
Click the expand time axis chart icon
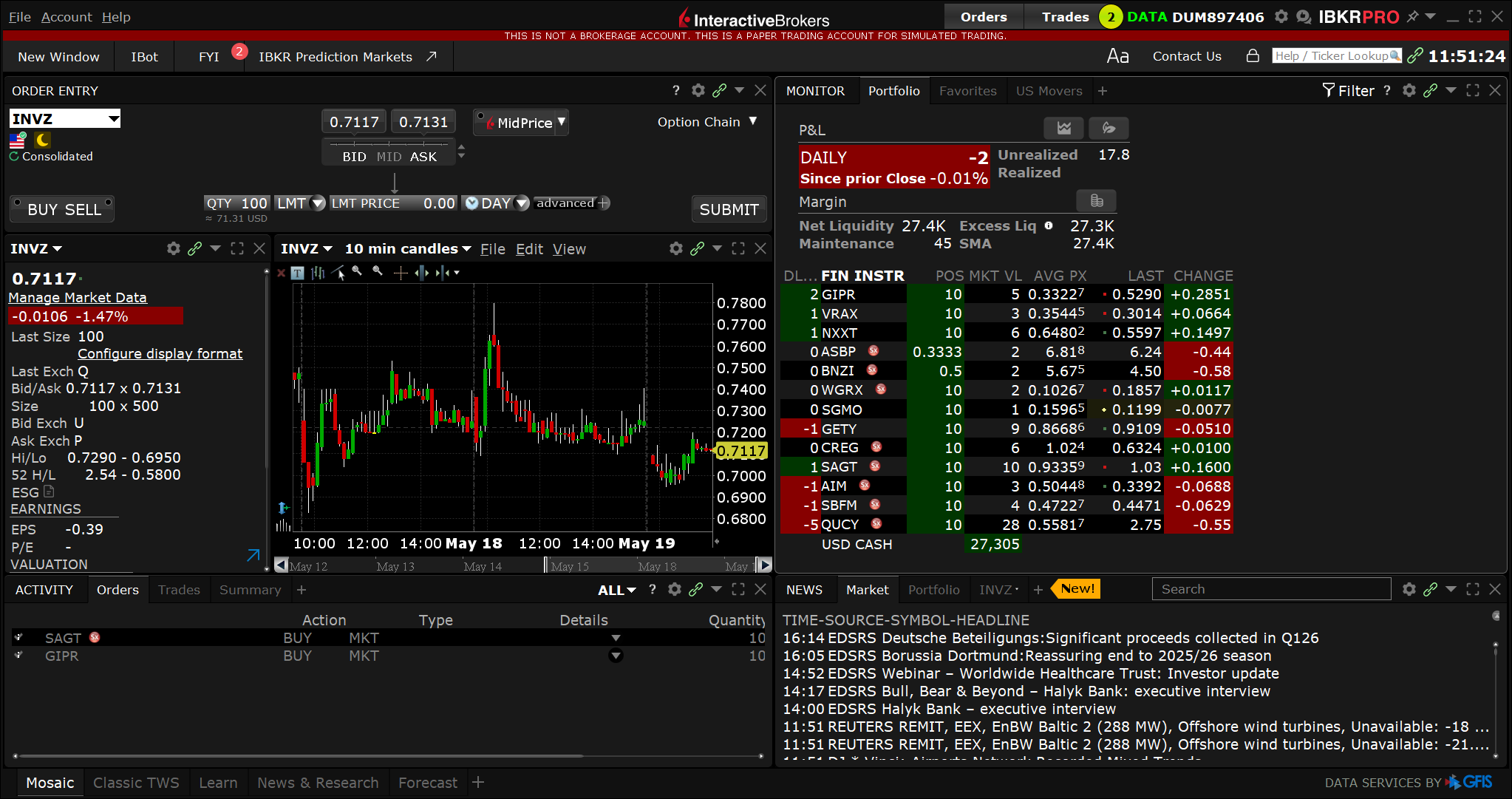[421, 273]
